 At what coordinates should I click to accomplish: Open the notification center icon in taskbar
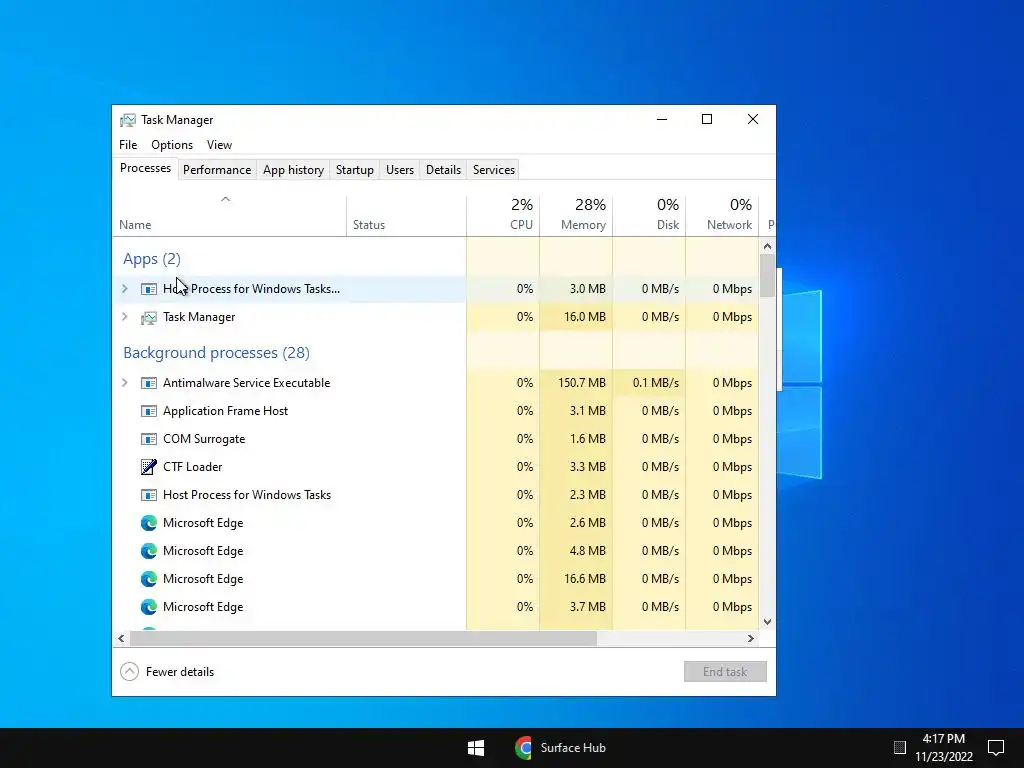(996, 748)
